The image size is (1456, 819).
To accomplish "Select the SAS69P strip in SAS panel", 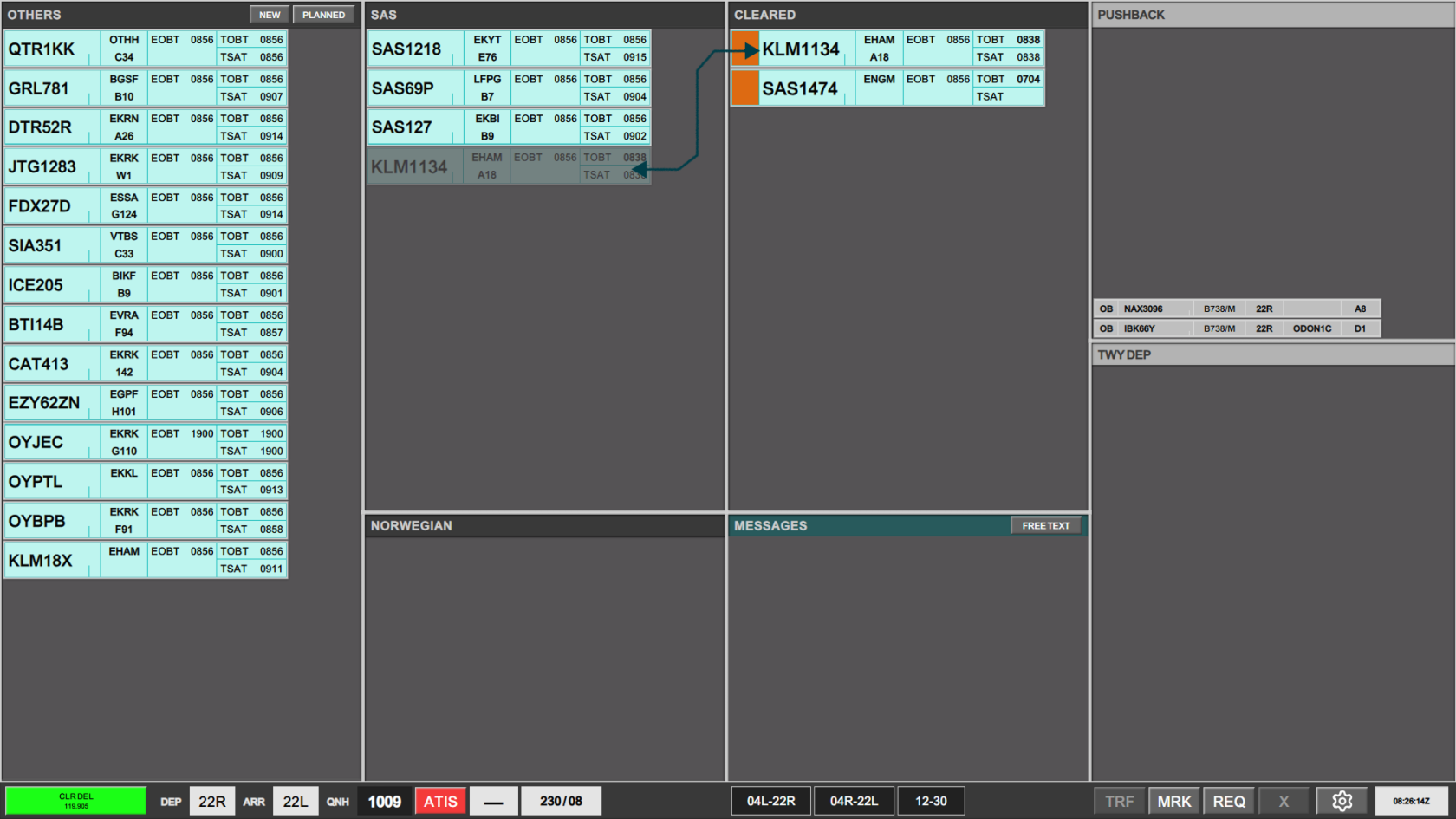I will (x=509, y=88).
